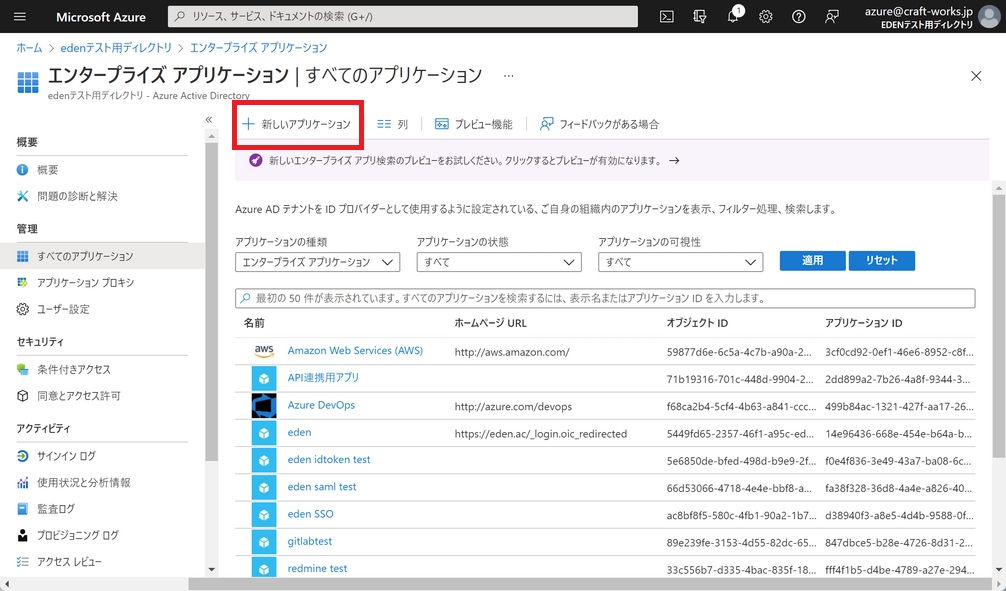Open the eden idtoken test application
Image resolution: width=1006 pixels, height=591 pixels.
point(328,459)
